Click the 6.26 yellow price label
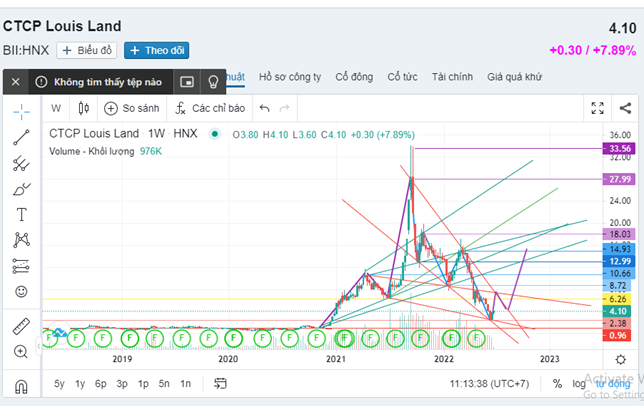Viewport: 644px width, 406px height. 617,299
